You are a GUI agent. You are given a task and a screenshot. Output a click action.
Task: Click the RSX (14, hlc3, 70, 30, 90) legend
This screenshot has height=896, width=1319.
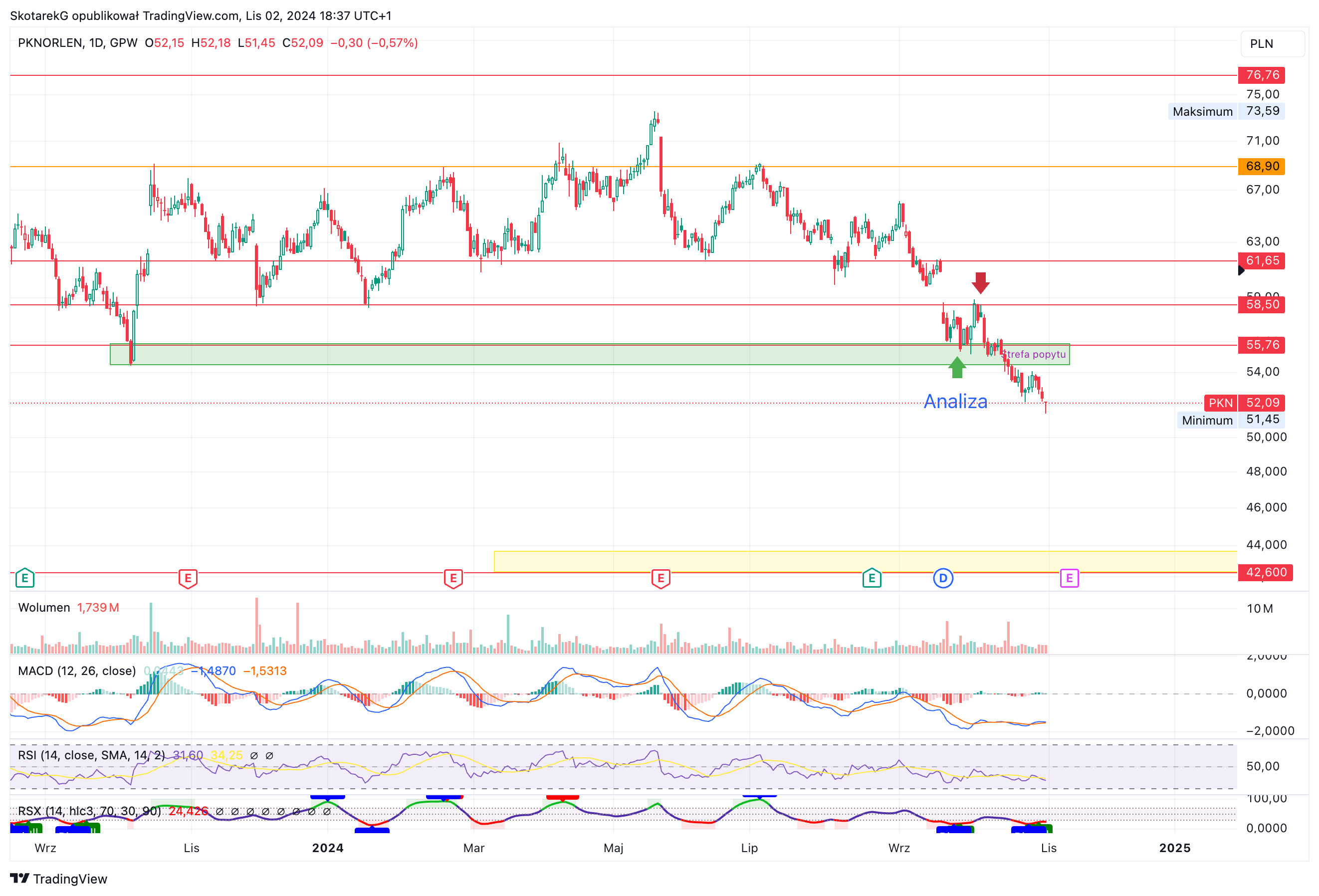click(90, 811)
